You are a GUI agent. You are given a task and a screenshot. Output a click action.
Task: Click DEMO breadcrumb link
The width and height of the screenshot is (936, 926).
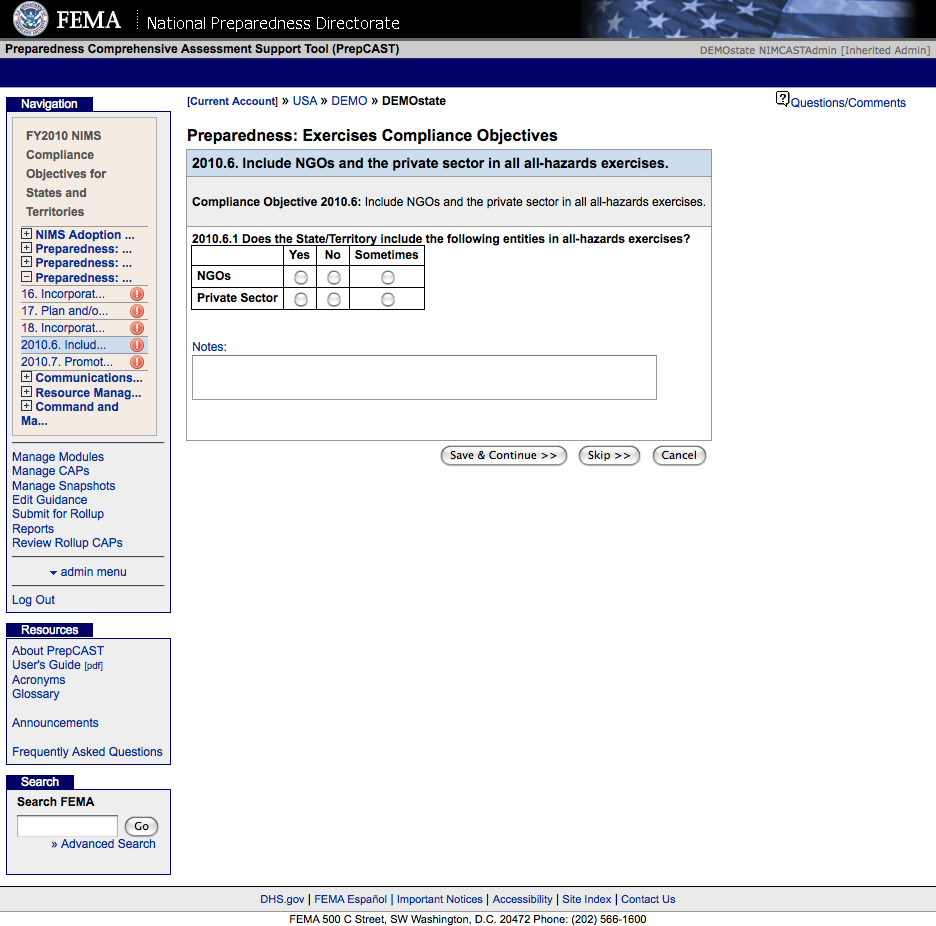[x=349, y=101]
